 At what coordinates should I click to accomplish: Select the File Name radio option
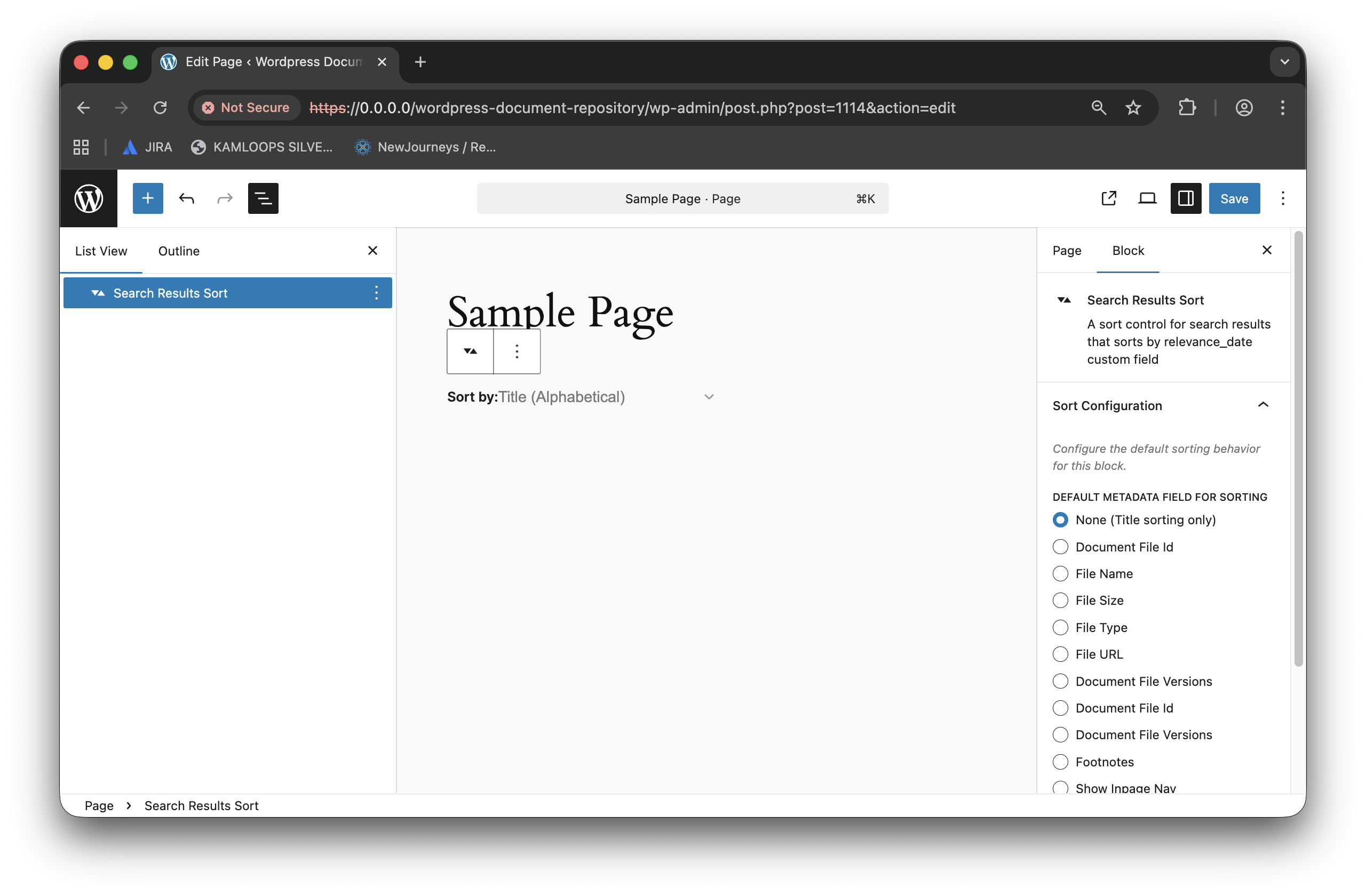[1060, 574]
